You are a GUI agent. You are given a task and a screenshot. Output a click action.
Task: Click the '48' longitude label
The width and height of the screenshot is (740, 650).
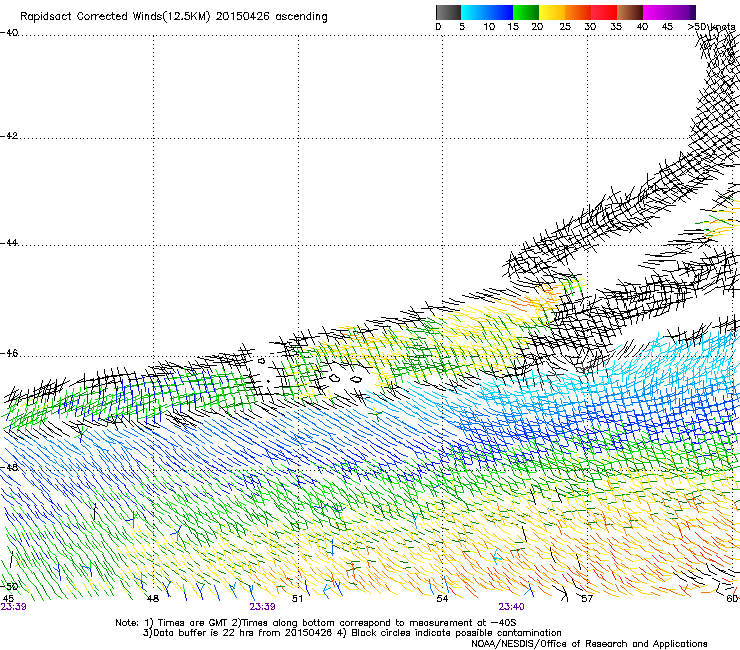tap(153, 599)
